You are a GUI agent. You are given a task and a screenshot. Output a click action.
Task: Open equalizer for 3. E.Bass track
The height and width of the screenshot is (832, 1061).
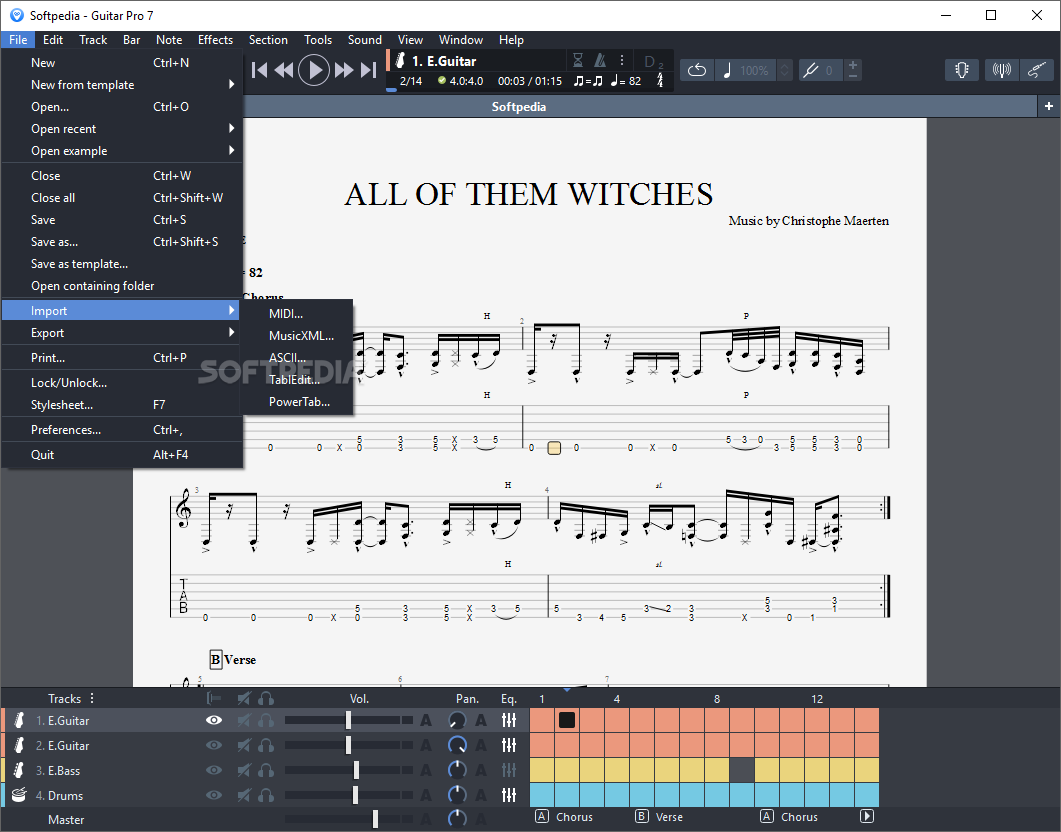(509, 770)
